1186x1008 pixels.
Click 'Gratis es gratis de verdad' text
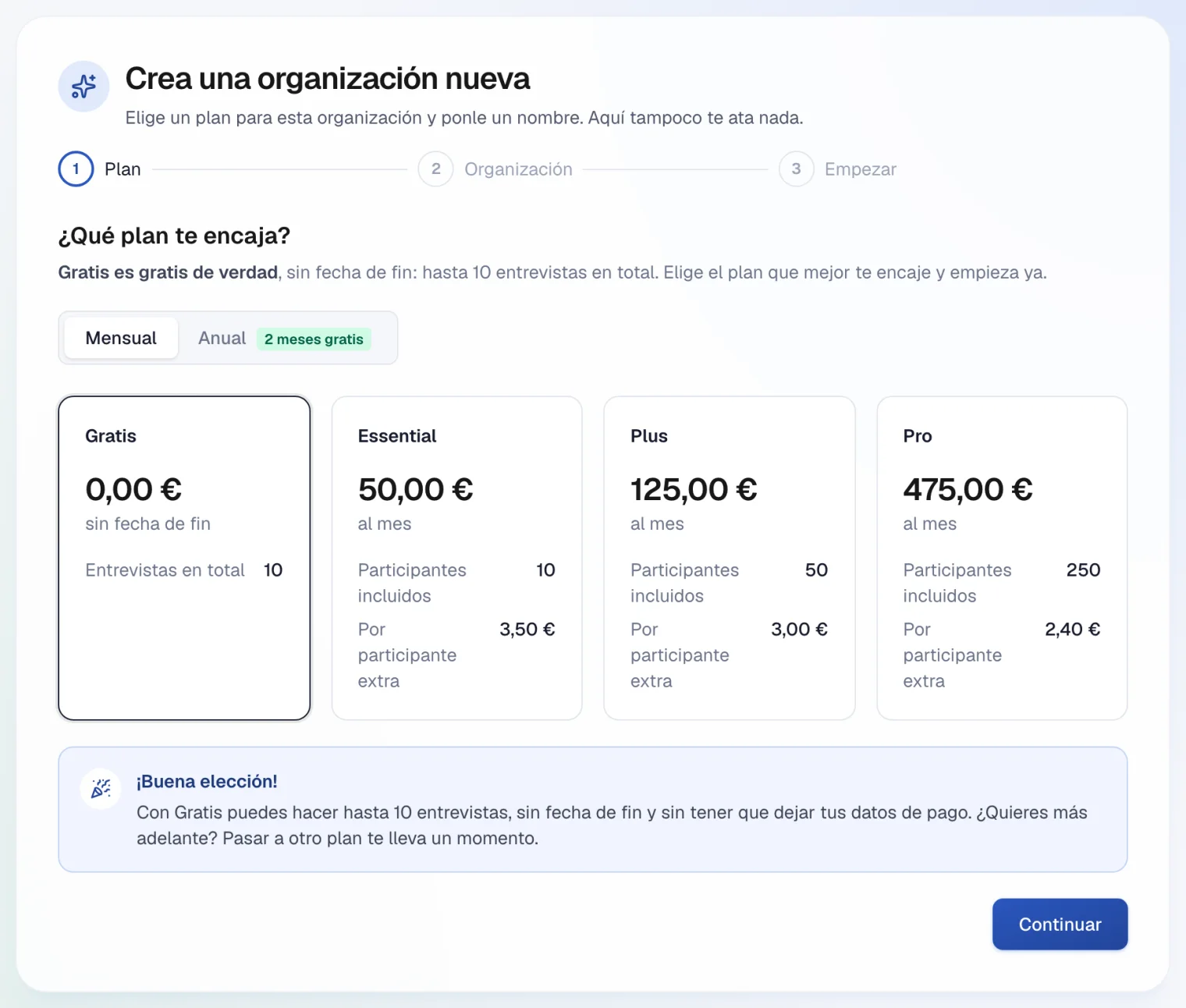coord(168,272)
